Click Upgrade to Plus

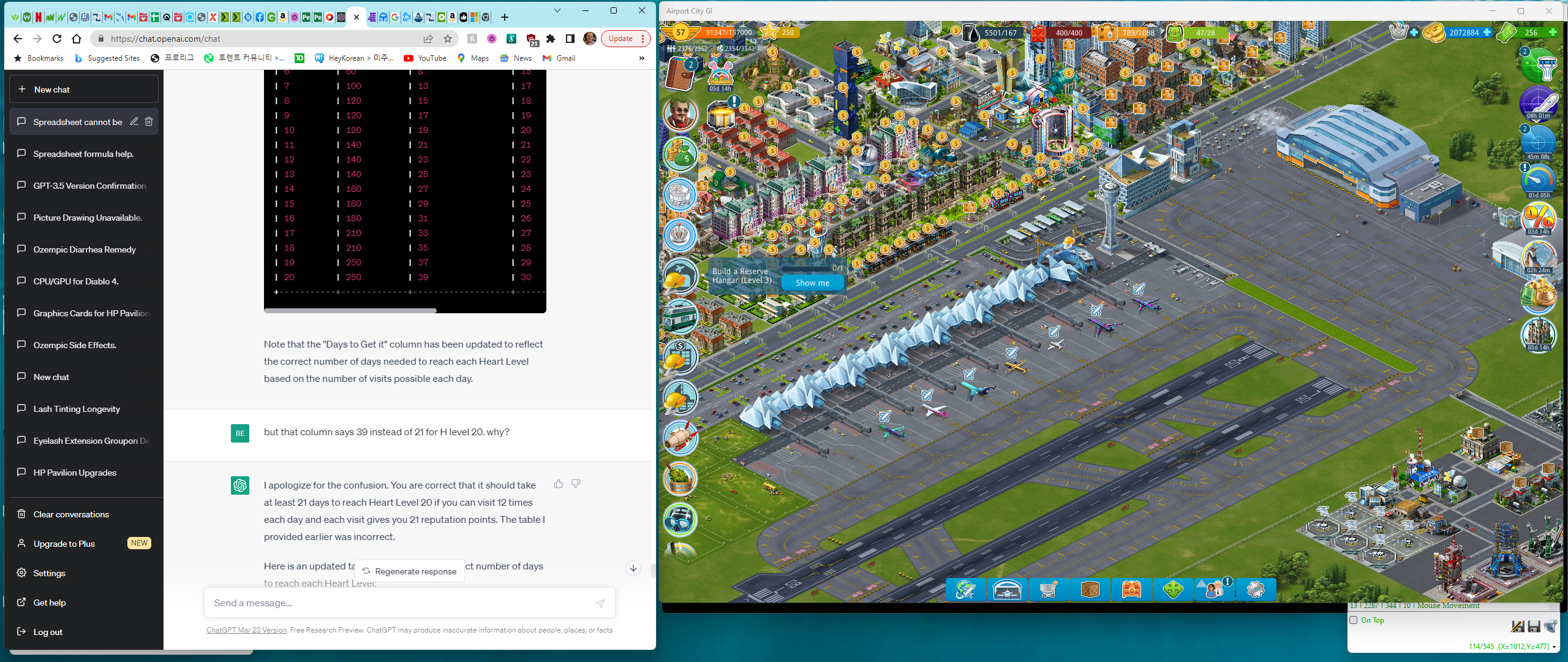83,544
